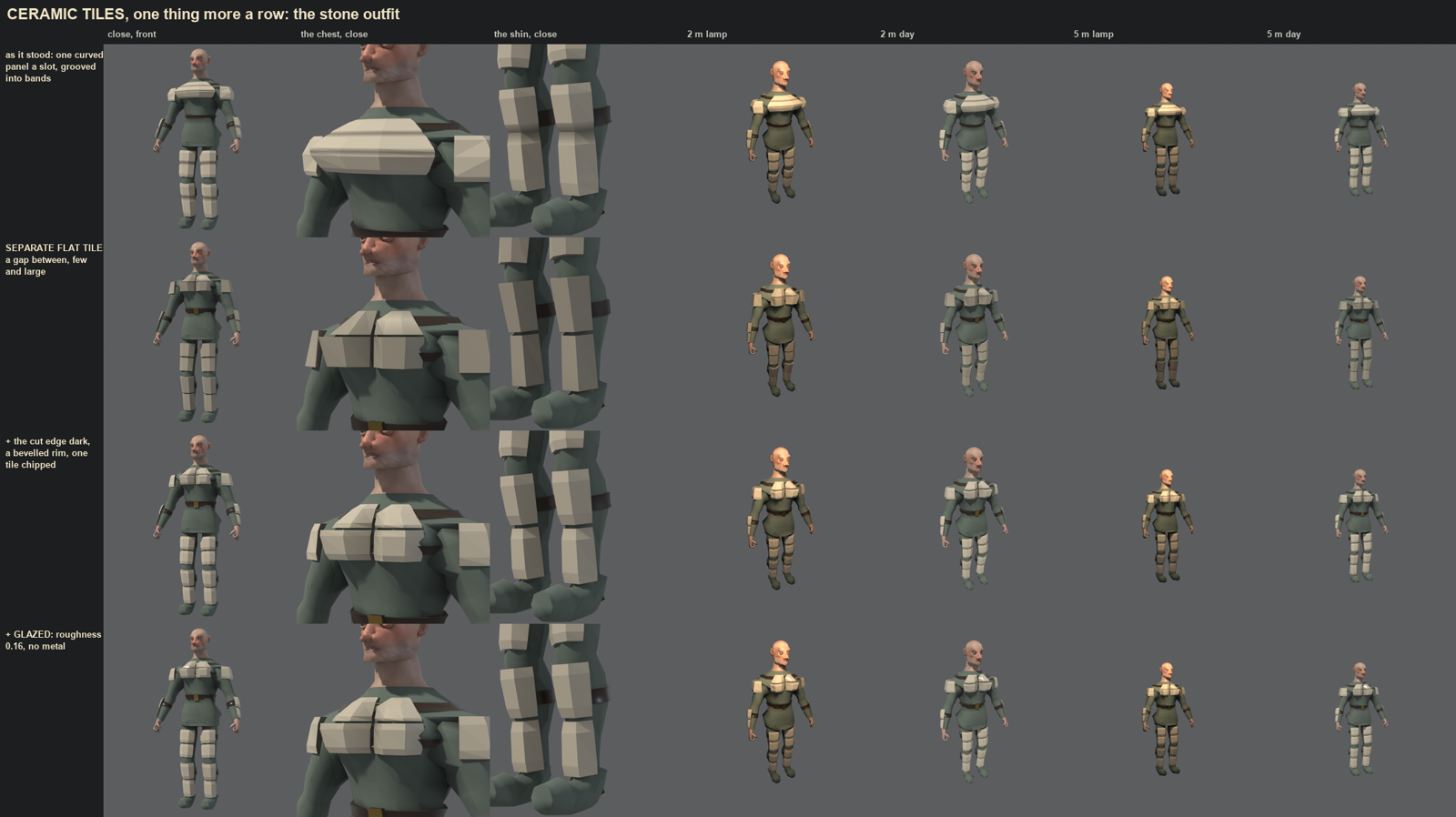This screenshot has height=817, width=1456.
Task: Select the "close, front" column header
Action: click(132, 35)
